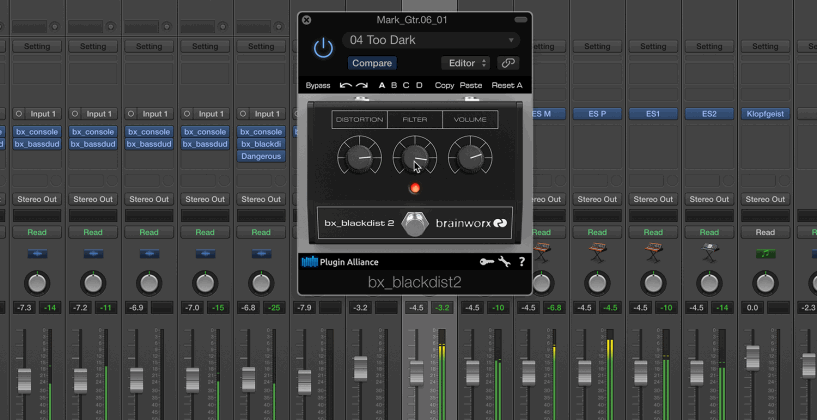Screen dimensions: 817x420
Task: Click the volume fader of the -7.3 channel
Action: point(24,380)
